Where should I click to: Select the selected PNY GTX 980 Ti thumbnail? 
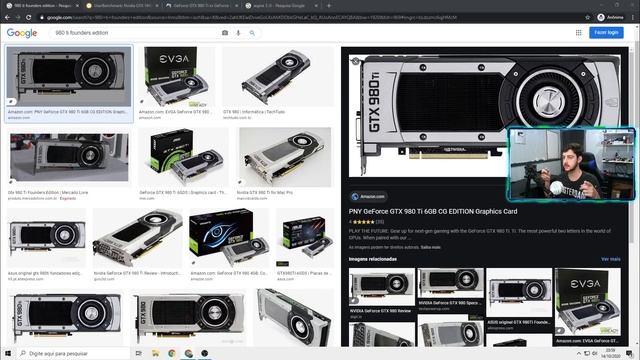click(x=69, y=76)
